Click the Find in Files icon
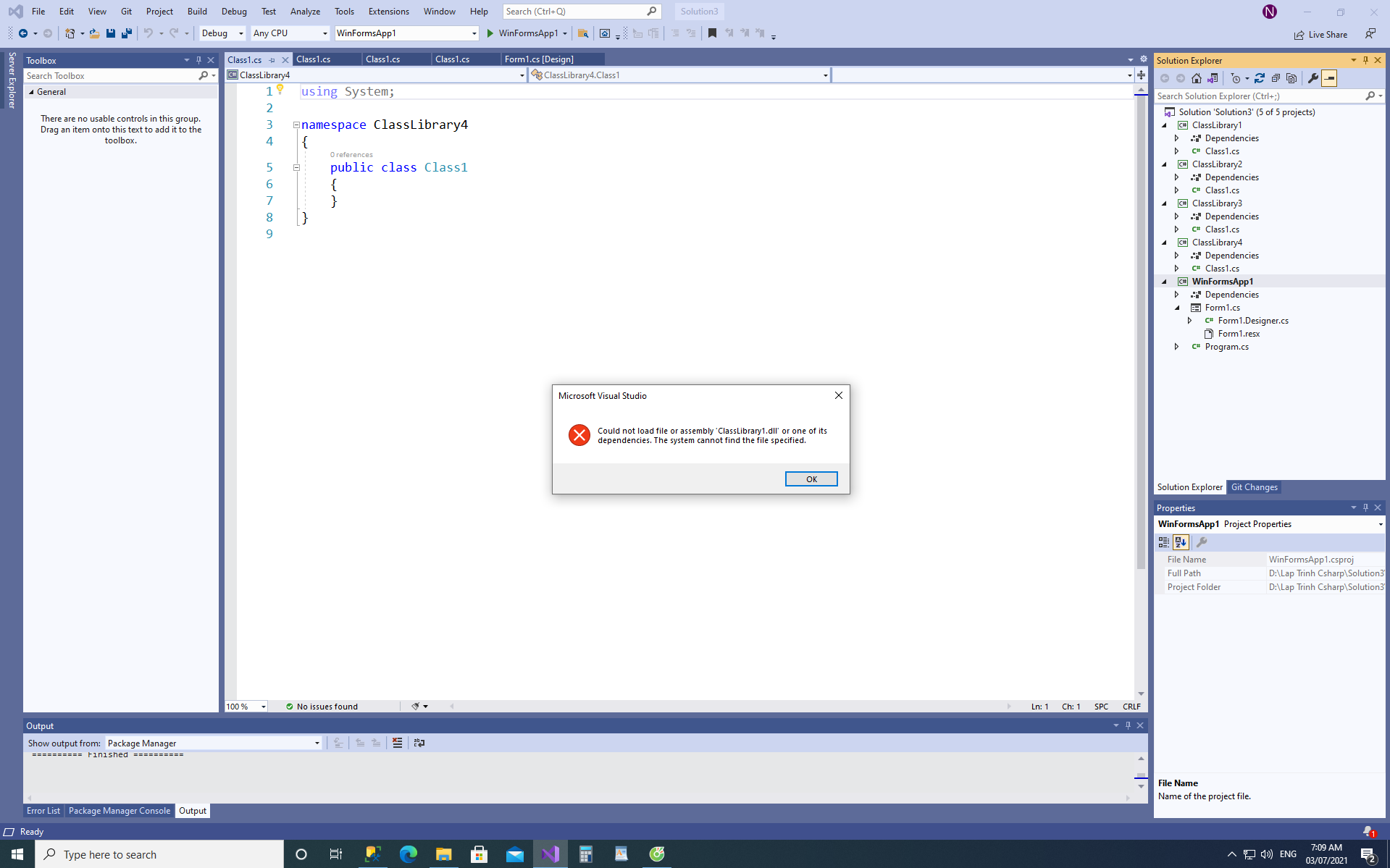Image resolution: width=1390 pixels, height=868 pixels. click(x=583, y=33)
